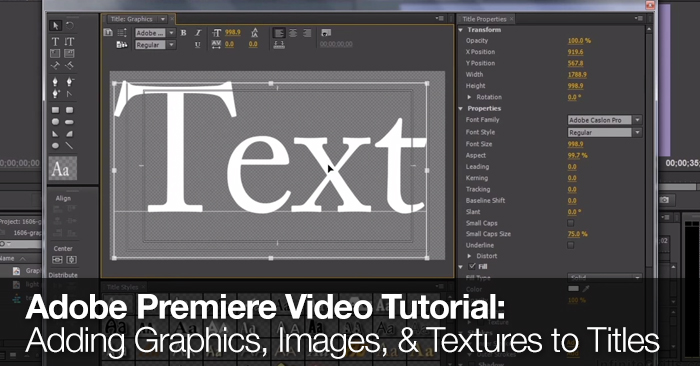Select the Pen tool

(x=55, y=82)
